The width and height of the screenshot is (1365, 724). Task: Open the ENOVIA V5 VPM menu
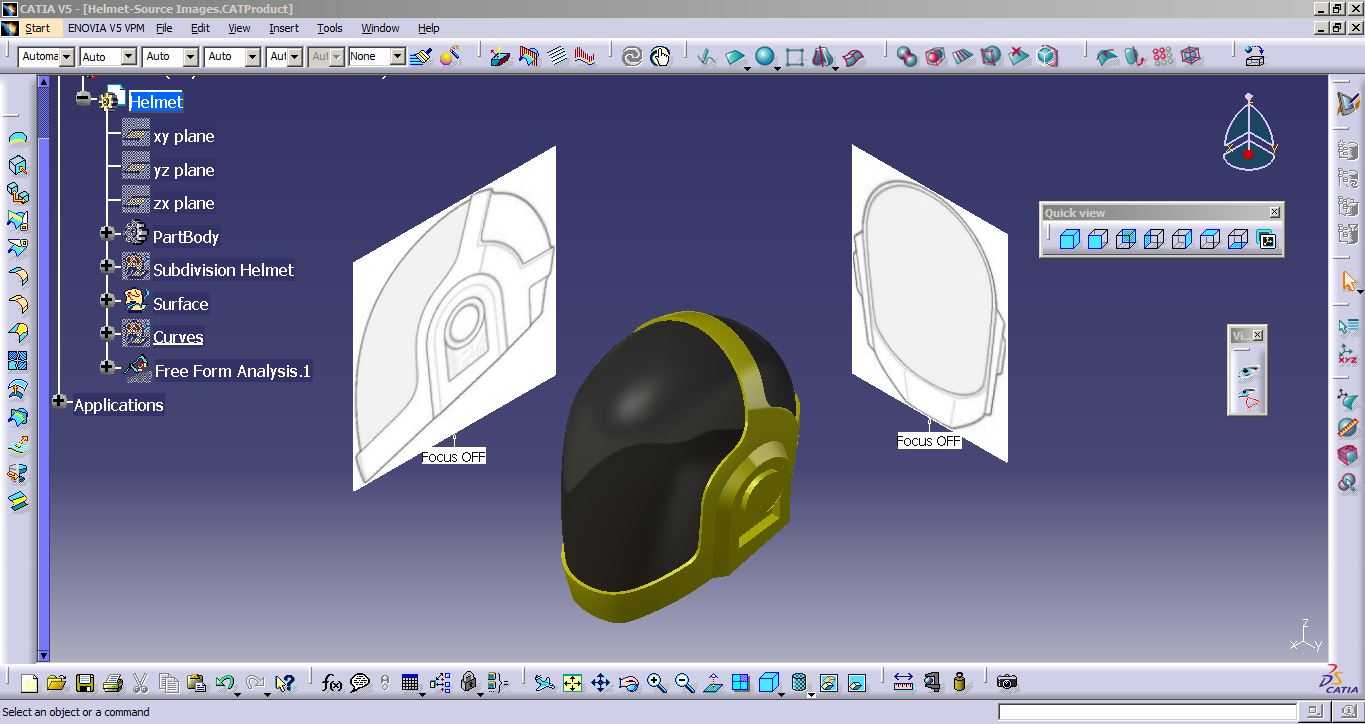click(106, 28)
